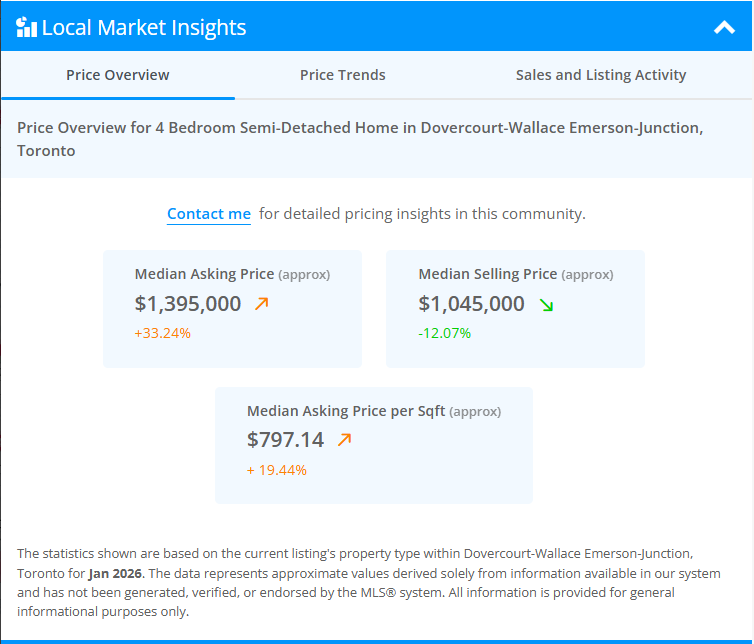Click the -12.07% change figure
The width and height of the screenshot is (754, 644).
pyautogui.click(x=444, y=333)
